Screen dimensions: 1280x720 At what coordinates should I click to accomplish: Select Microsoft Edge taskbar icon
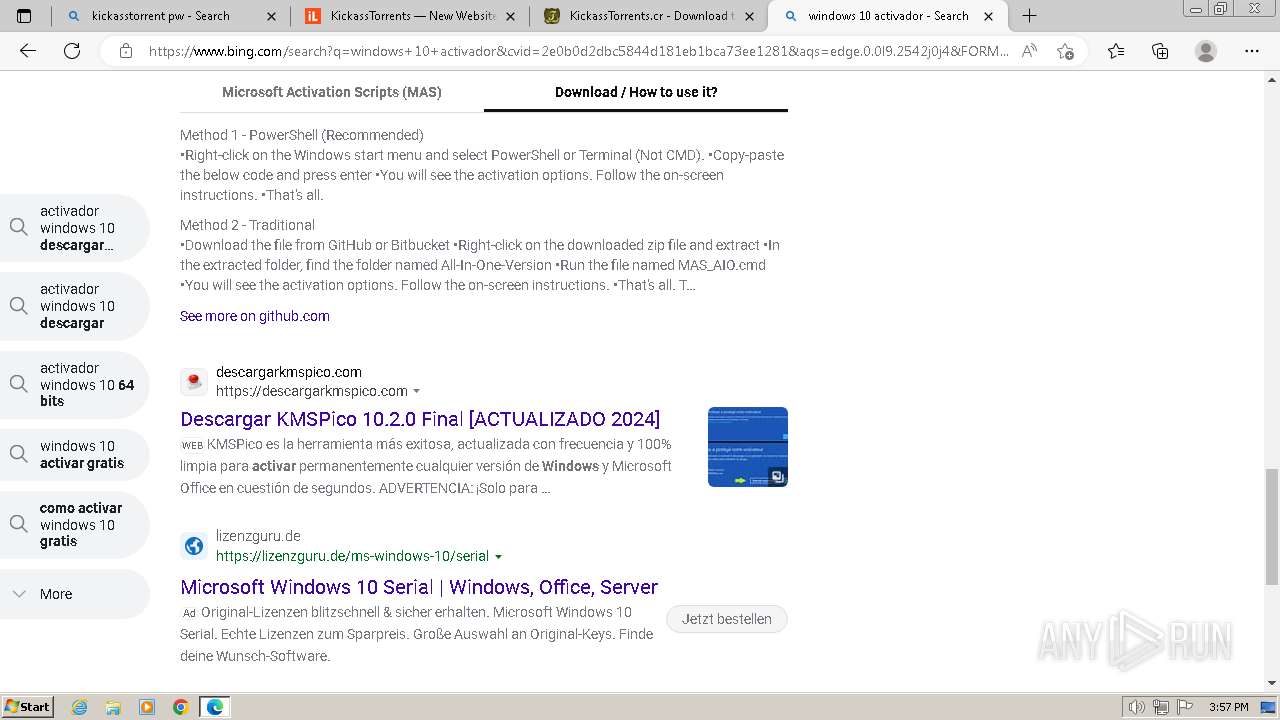(215, 707)
